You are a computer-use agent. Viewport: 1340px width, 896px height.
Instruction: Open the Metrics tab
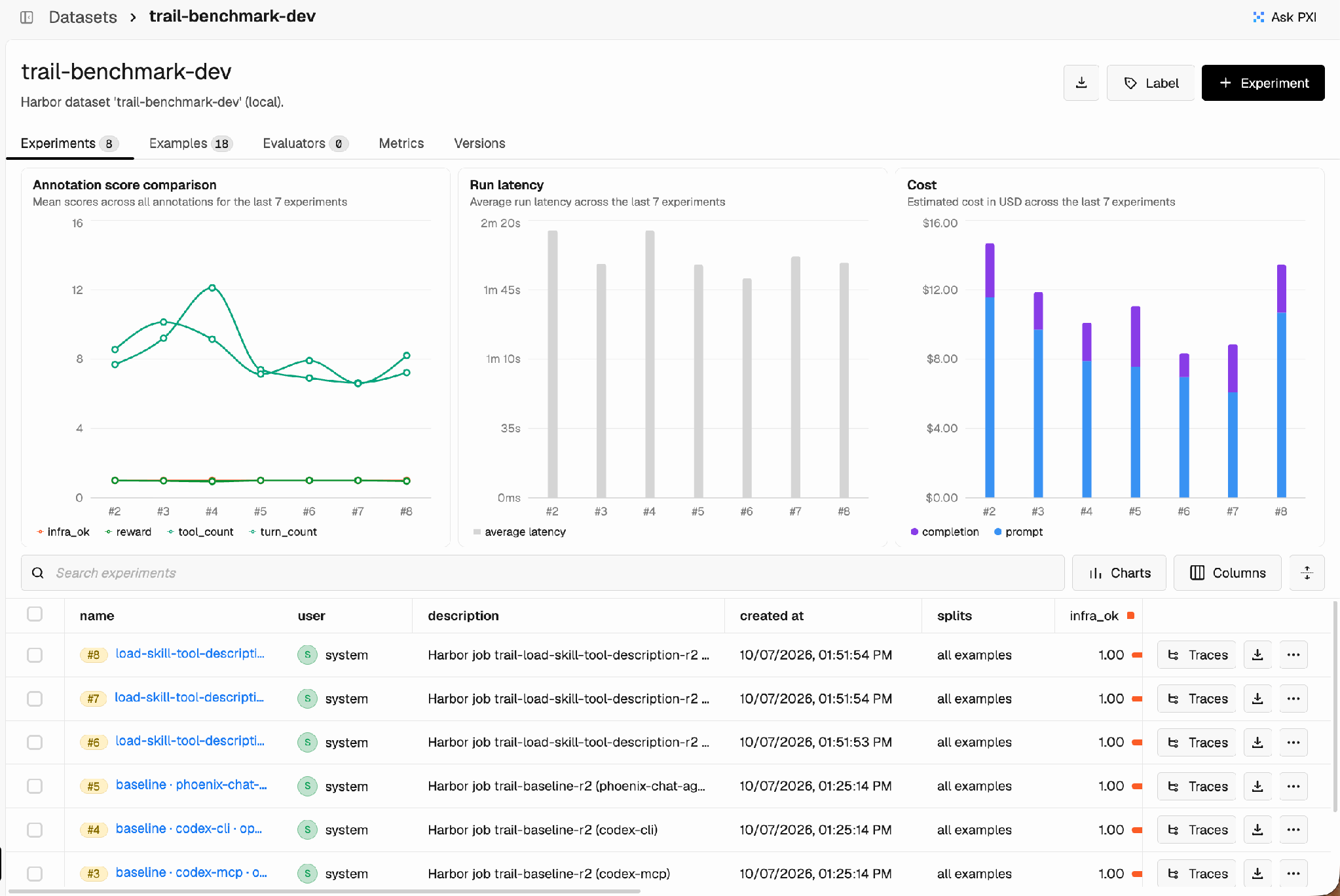(401, 143)
